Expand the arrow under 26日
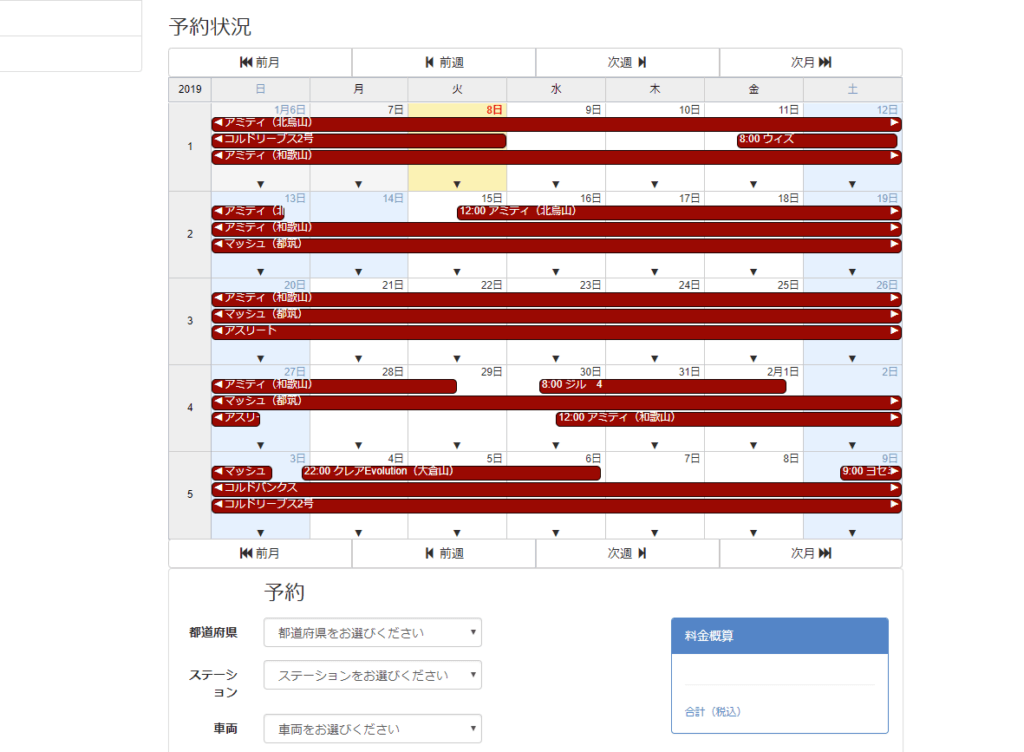The image size is (1024, 752). (852, 358)
